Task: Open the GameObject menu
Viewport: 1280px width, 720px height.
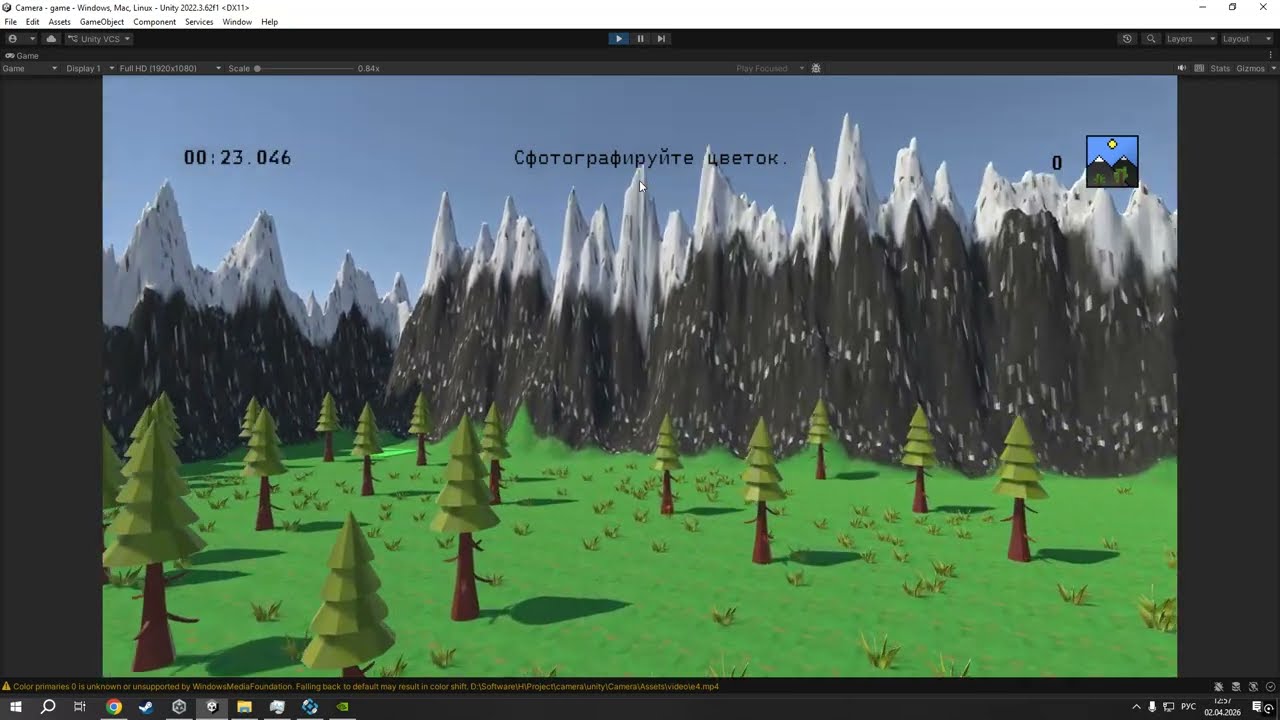Action: [102, 22]
